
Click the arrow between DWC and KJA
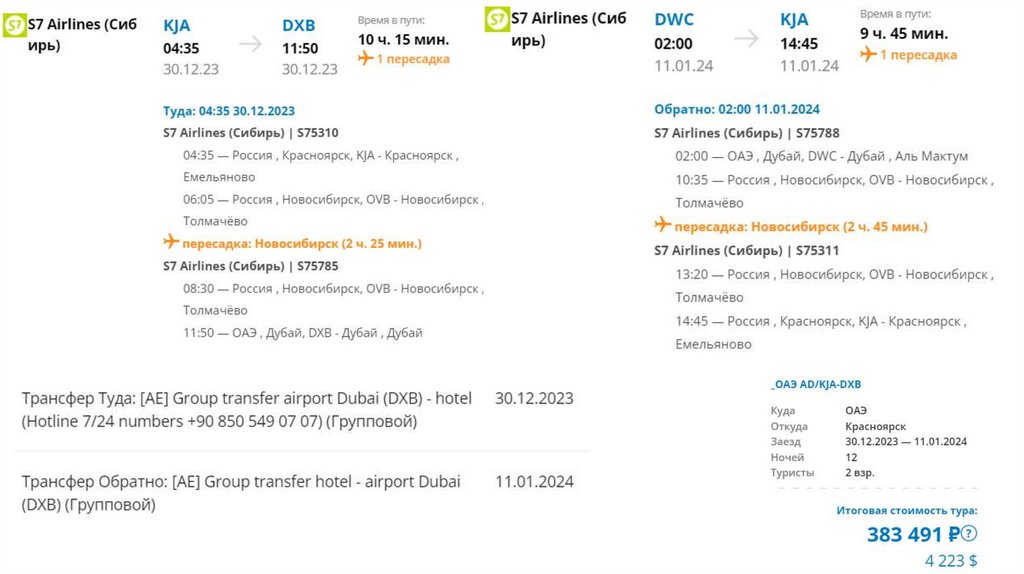(746, 38)
